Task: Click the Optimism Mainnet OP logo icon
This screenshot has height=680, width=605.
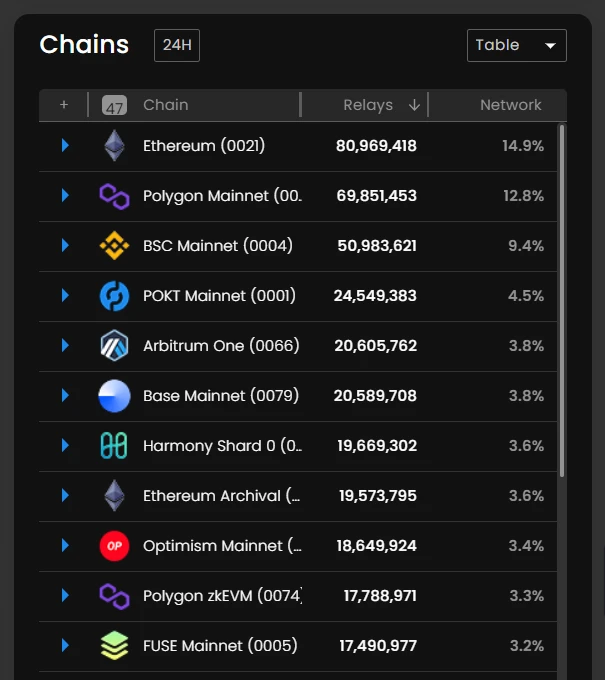Action: [114, 546]
